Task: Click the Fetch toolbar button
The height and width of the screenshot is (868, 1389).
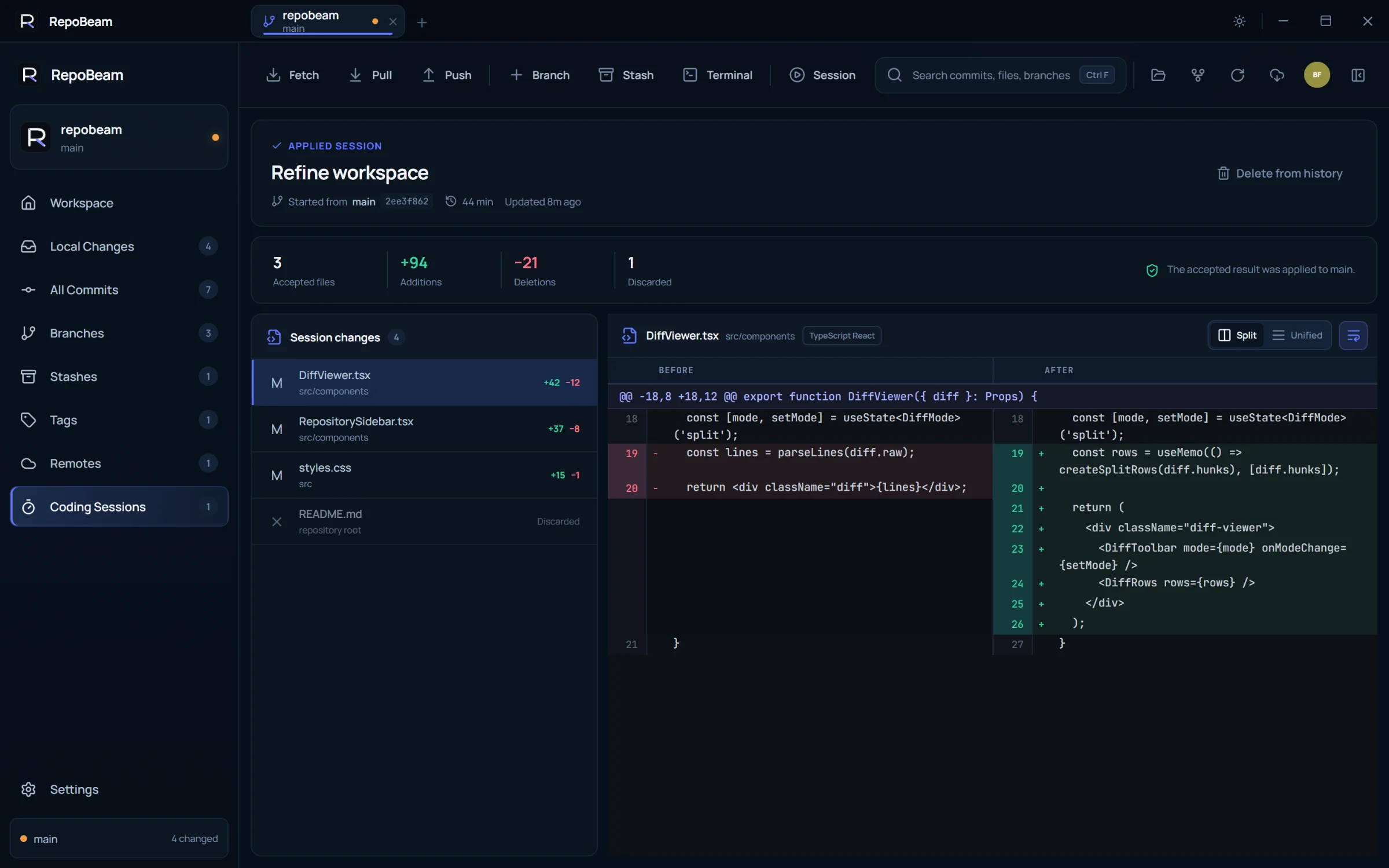Action: pos(292,75)
